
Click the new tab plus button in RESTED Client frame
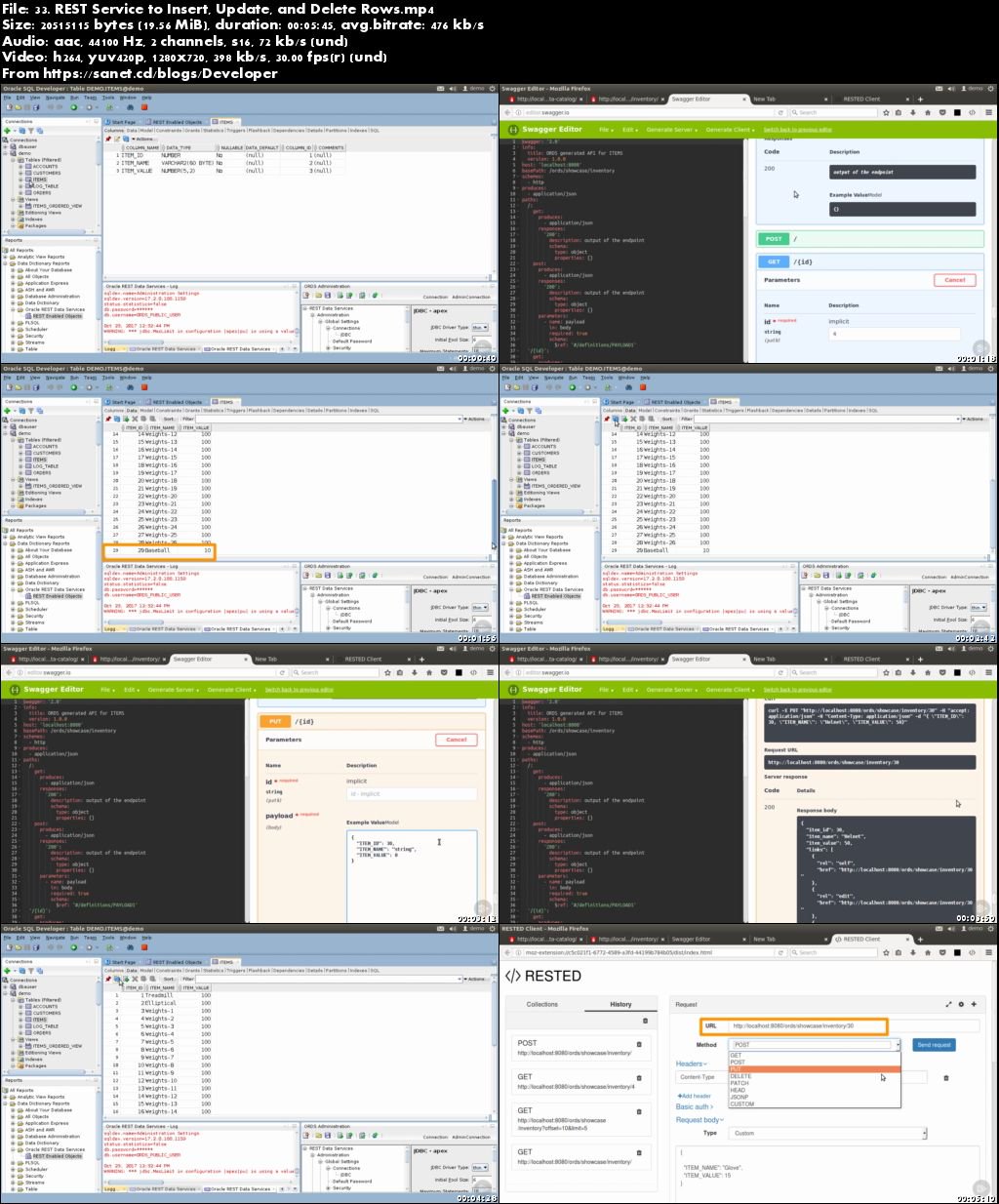click(x=919, y=939)
